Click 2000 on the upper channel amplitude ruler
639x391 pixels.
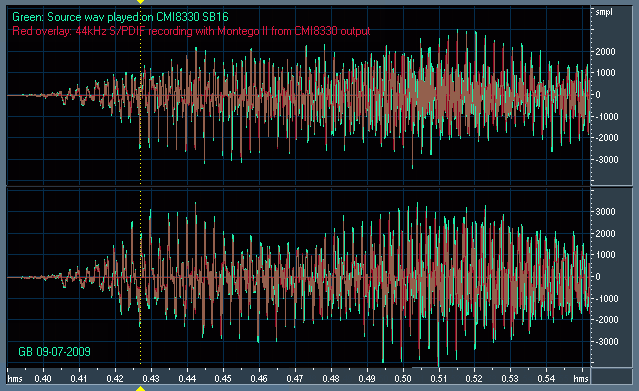[x=606, y=52]
